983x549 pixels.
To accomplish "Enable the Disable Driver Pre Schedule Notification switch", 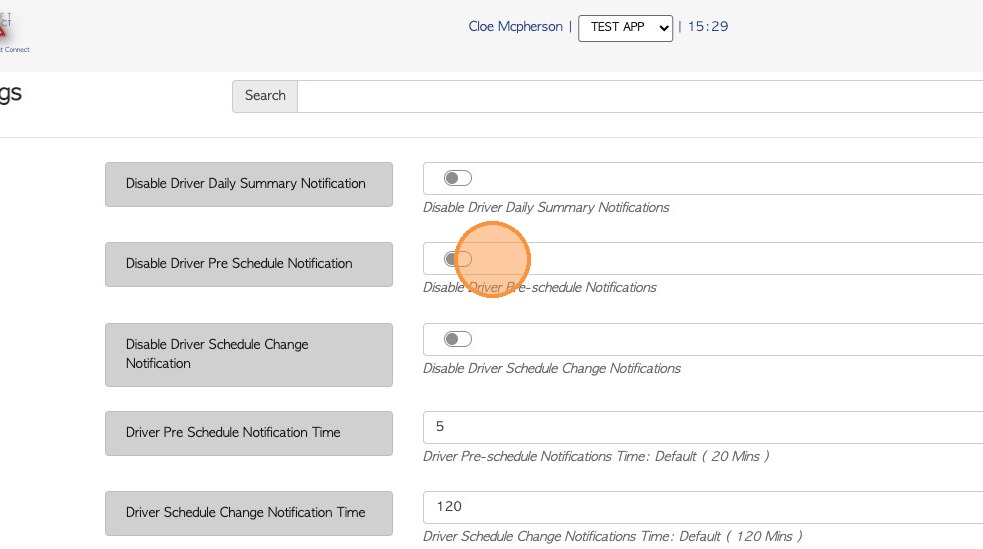I will pyautogui.click(x=458, y=259).
